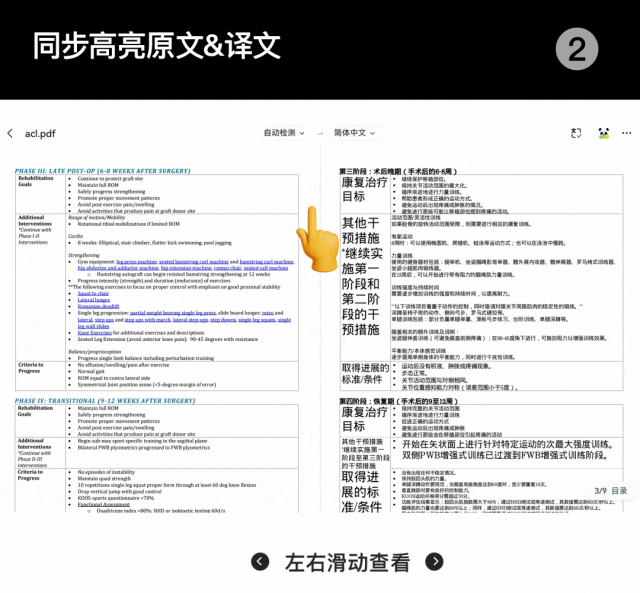Click the 'Maintain quad strength' line

click(104, 478)
